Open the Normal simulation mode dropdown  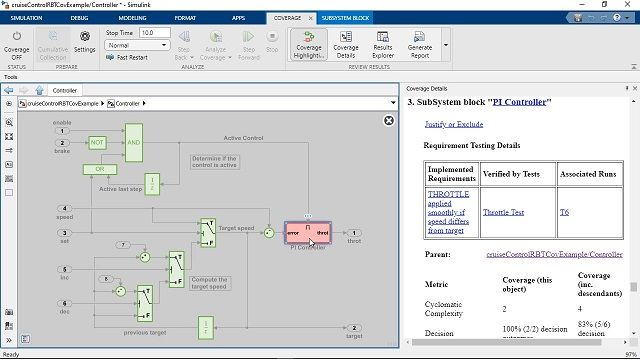point(137,45)
